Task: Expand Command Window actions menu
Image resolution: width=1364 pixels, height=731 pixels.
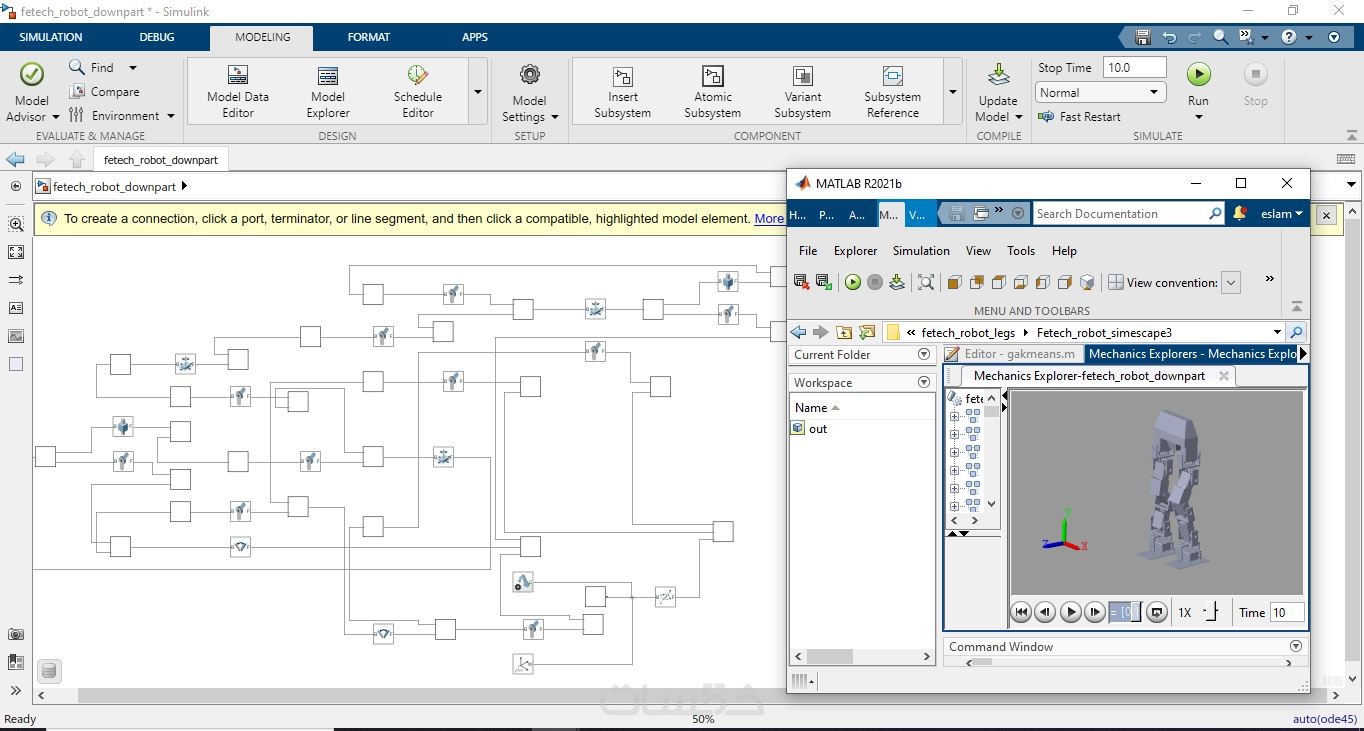Action: (x=1296, y=647)
